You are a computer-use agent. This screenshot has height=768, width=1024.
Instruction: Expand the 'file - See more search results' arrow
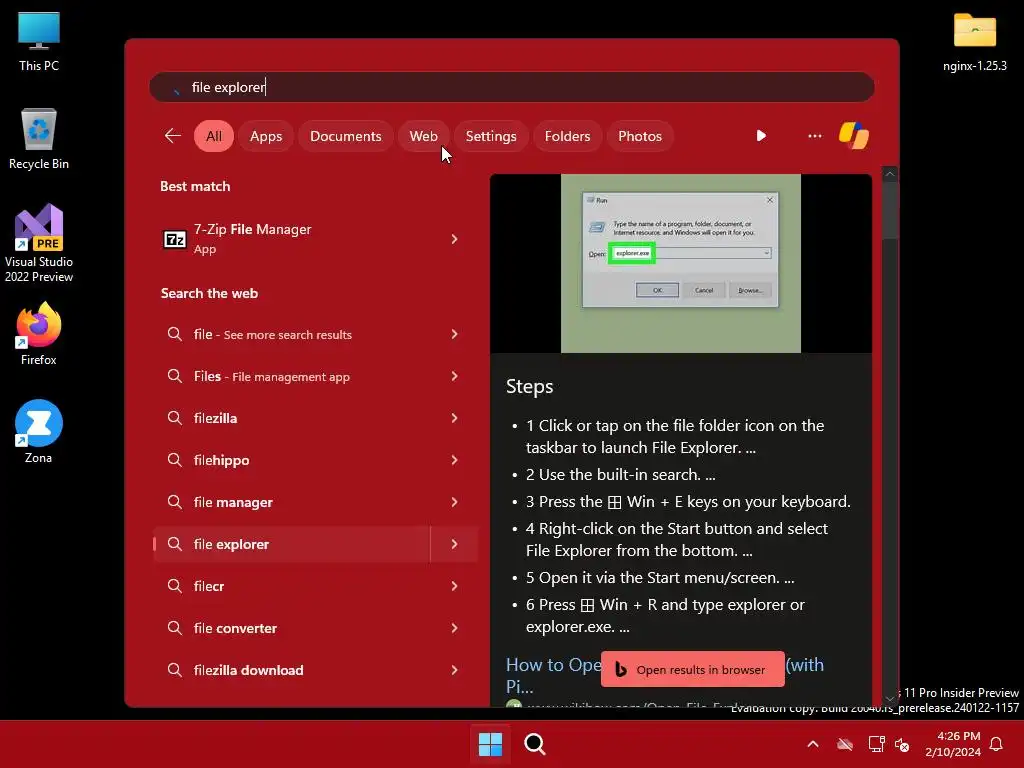click(x=455, y=334)
